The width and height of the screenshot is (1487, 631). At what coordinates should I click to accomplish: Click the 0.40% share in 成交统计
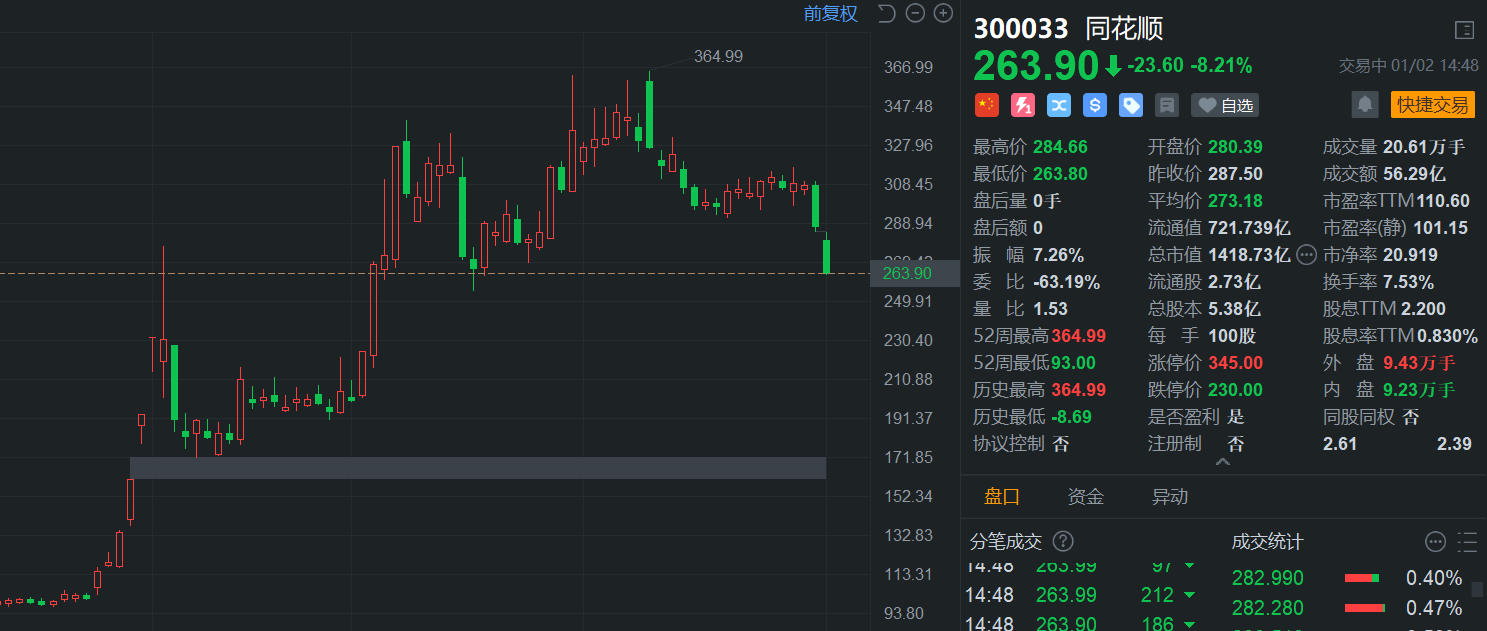coord(1434,578)
